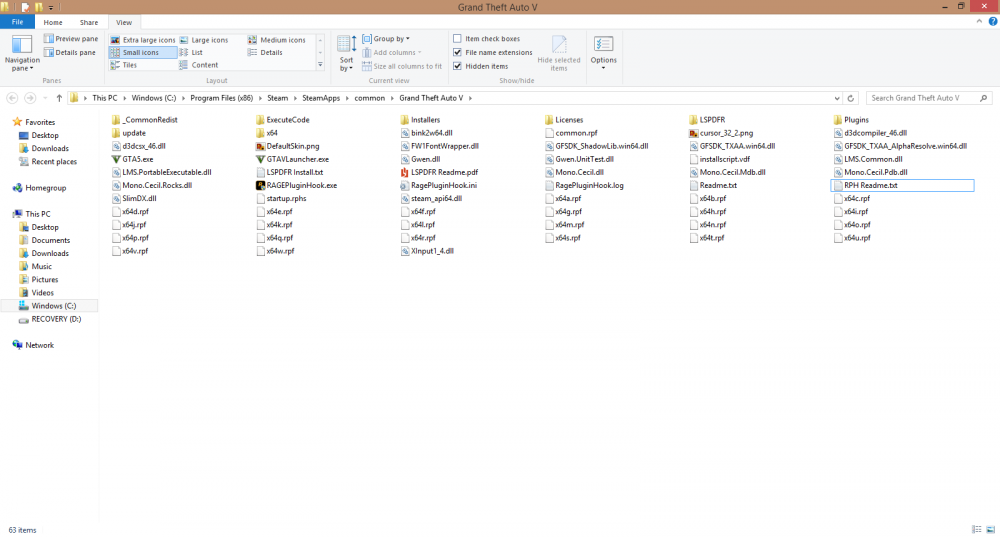
Task: Expand the layout gallery more arrow
Action: pos(320,65)
